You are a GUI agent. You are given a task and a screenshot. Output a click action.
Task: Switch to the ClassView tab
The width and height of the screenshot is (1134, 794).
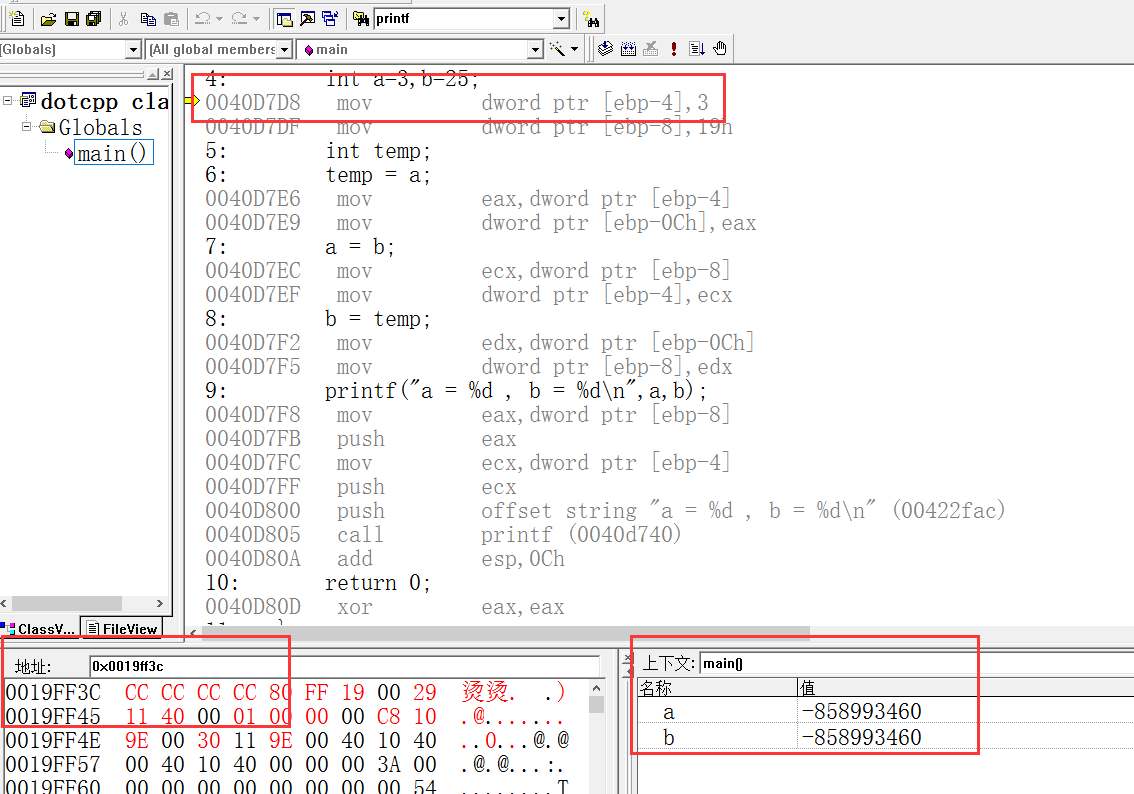coord(39,629)
